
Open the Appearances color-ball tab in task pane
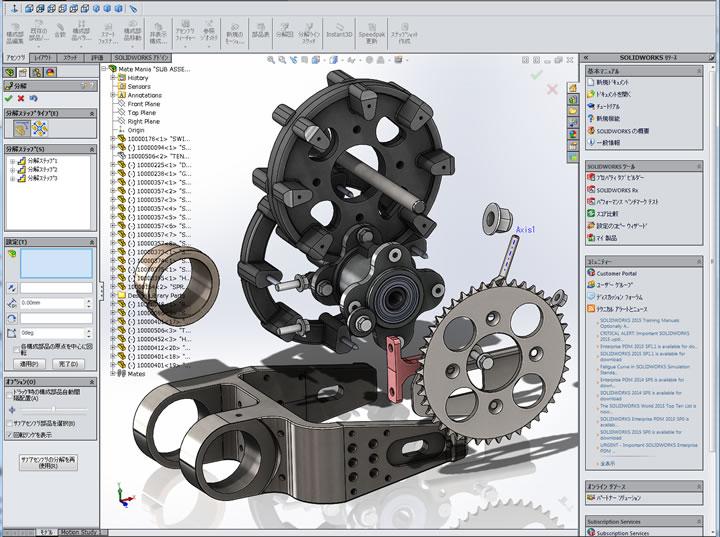point(573,135)
